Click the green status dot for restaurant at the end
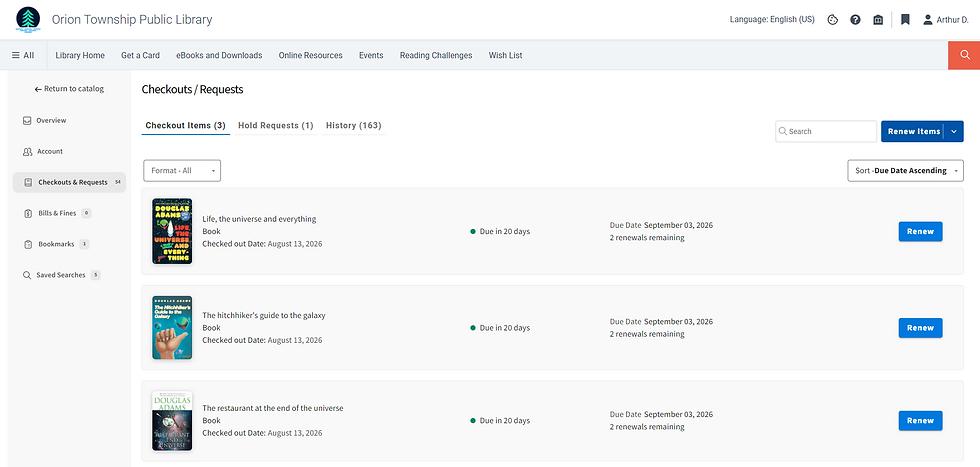Viewport: 980px width, 467px height. [x=473, y=420]
